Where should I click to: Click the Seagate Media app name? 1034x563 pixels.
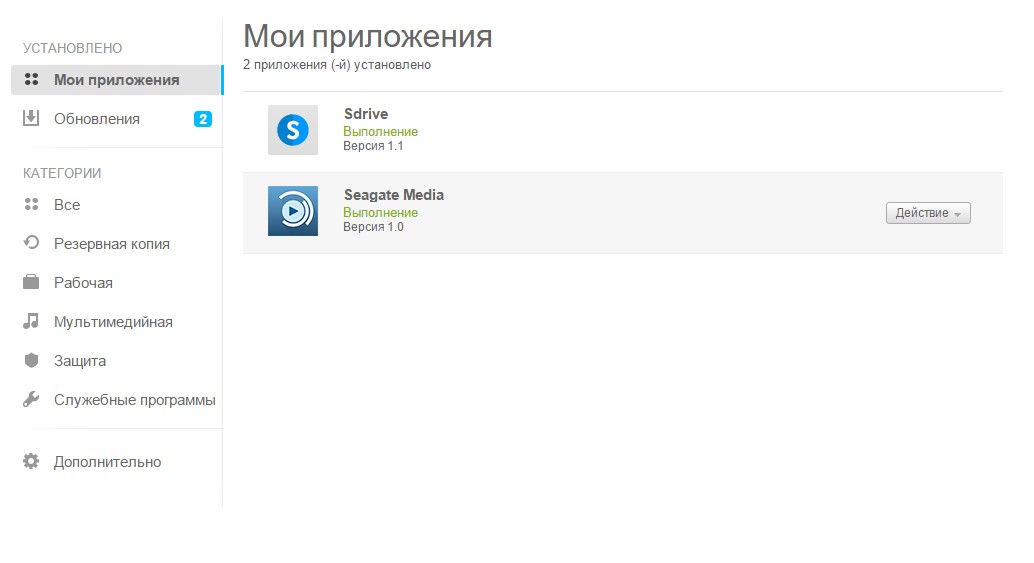coord(394,195)
